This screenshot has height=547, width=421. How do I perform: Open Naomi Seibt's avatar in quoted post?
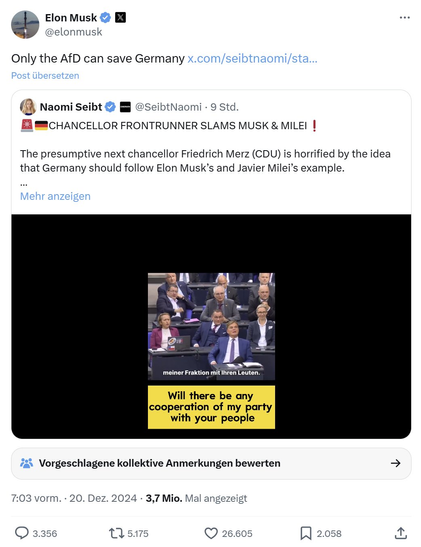(28, 107)
